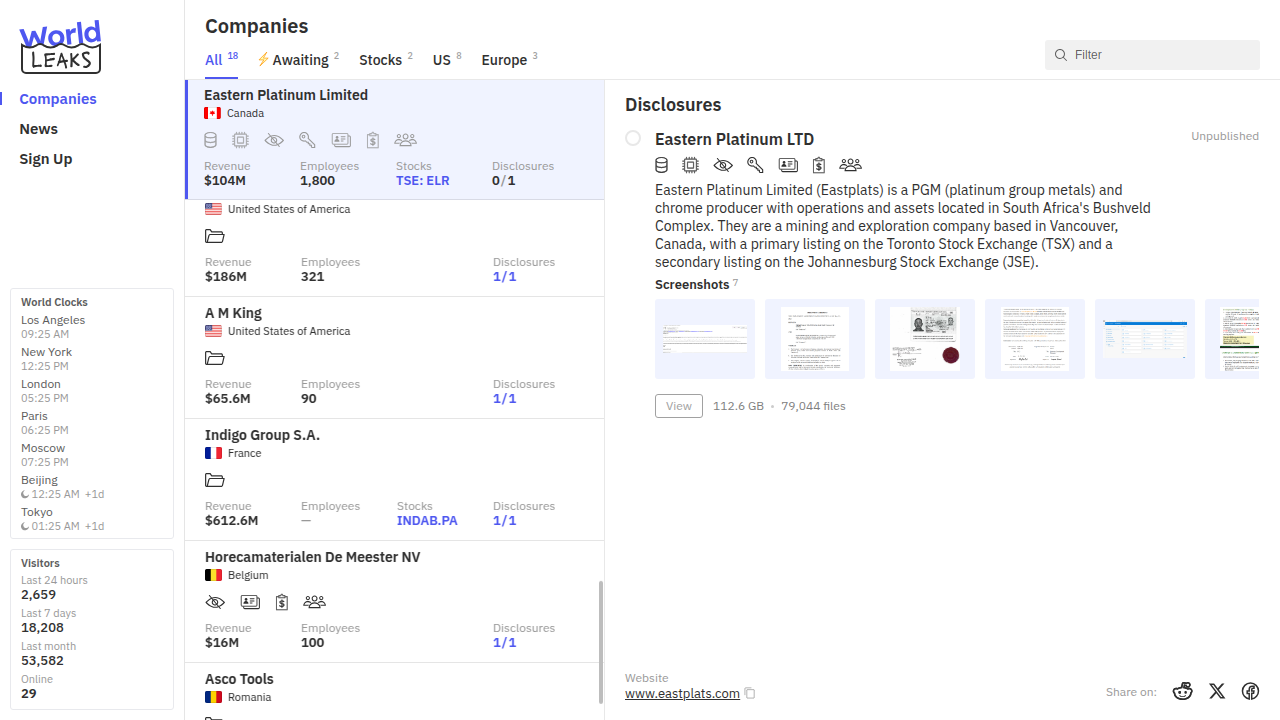Open INDAB.PA stock link
This screenshot has width=1280, height=720.
coord(427,521)
